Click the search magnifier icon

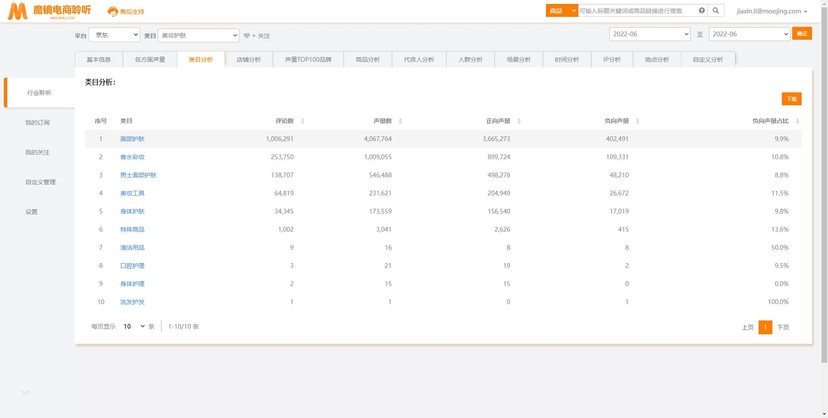716,11
